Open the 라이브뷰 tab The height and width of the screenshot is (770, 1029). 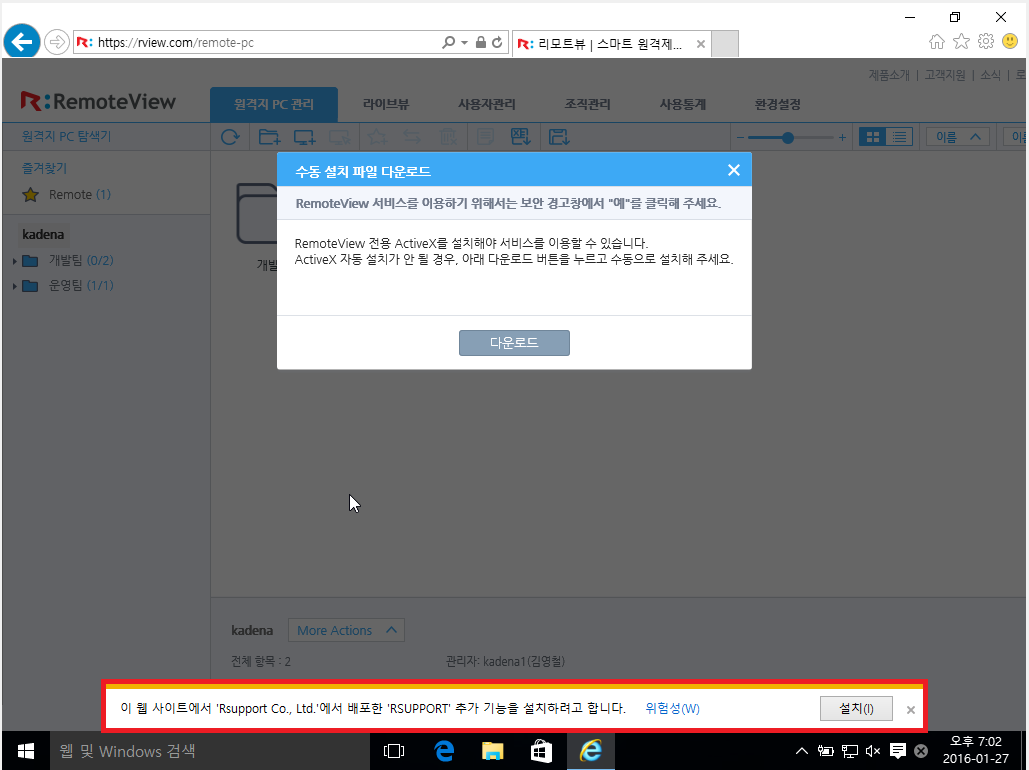tap(386, 104)
